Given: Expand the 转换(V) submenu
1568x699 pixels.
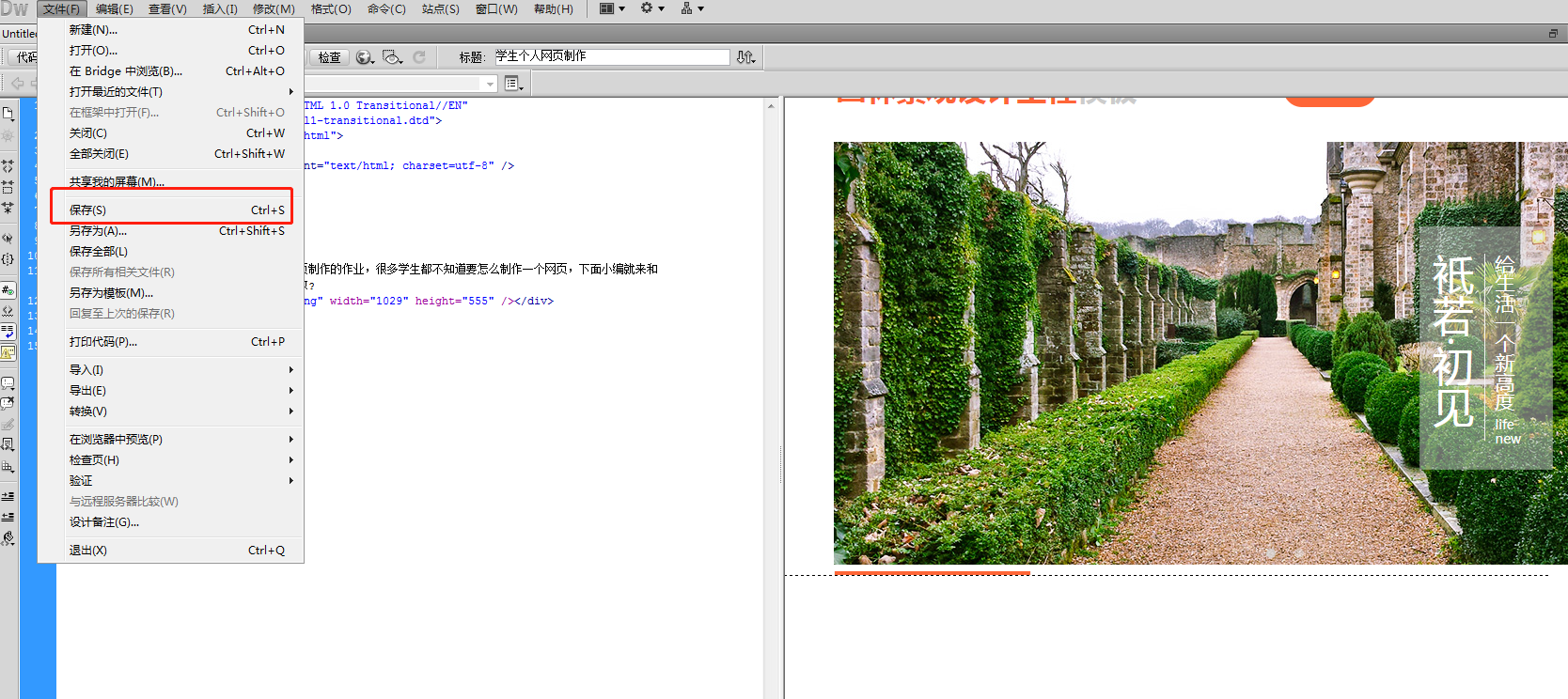Looking at the screenshot, I should tap(170, 412).
